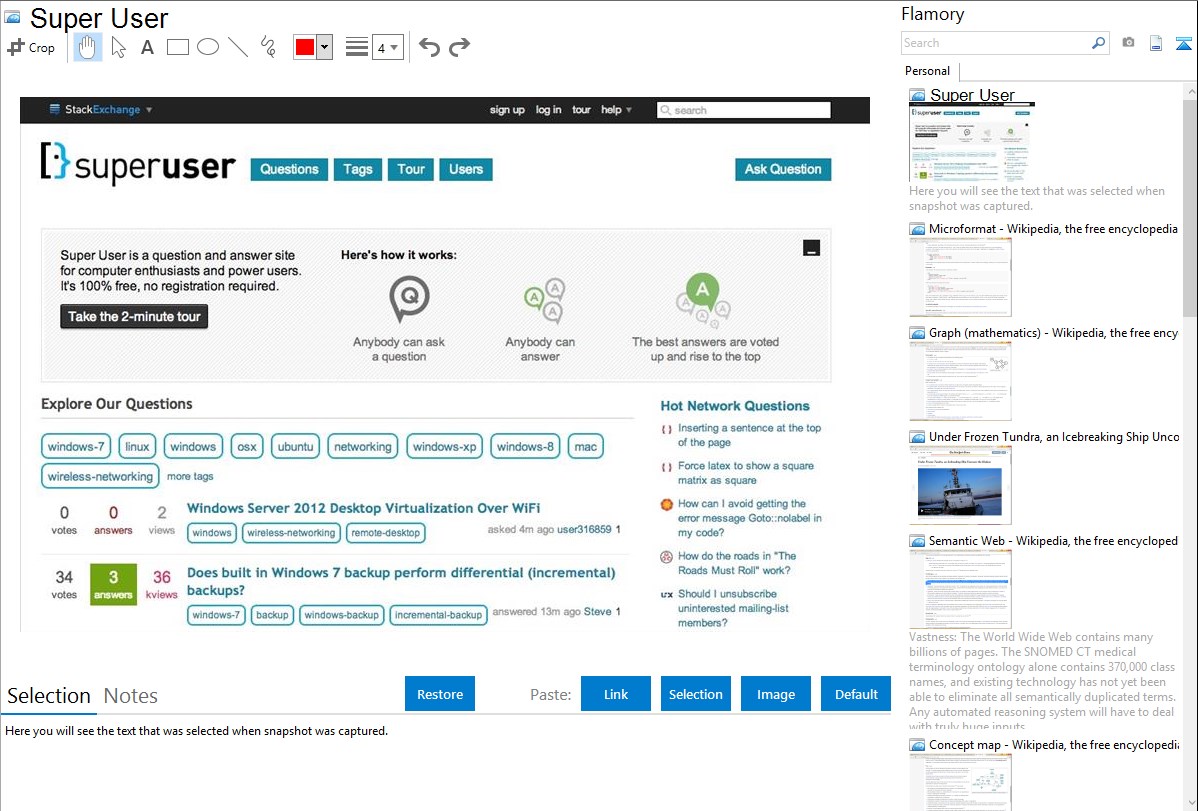Click the sign up link

click(x=507, y=110)
